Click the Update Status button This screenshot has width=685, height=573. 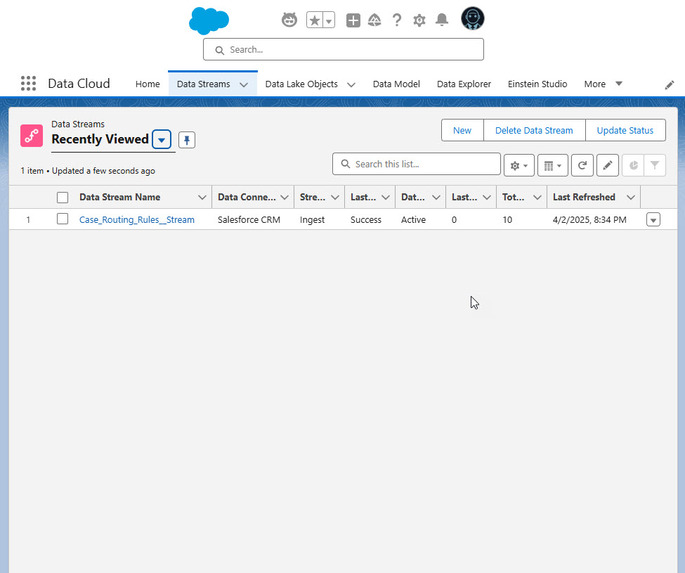625,130
